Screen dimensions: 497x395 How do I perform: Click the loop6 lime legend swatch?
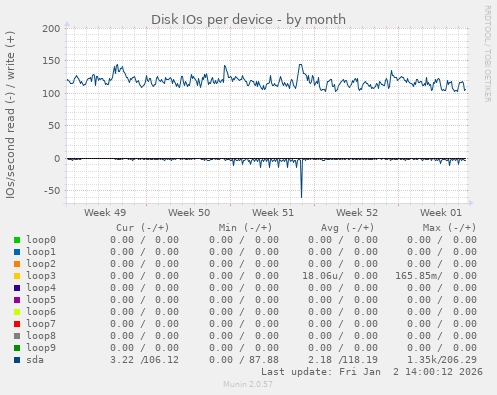pos(17,312)
